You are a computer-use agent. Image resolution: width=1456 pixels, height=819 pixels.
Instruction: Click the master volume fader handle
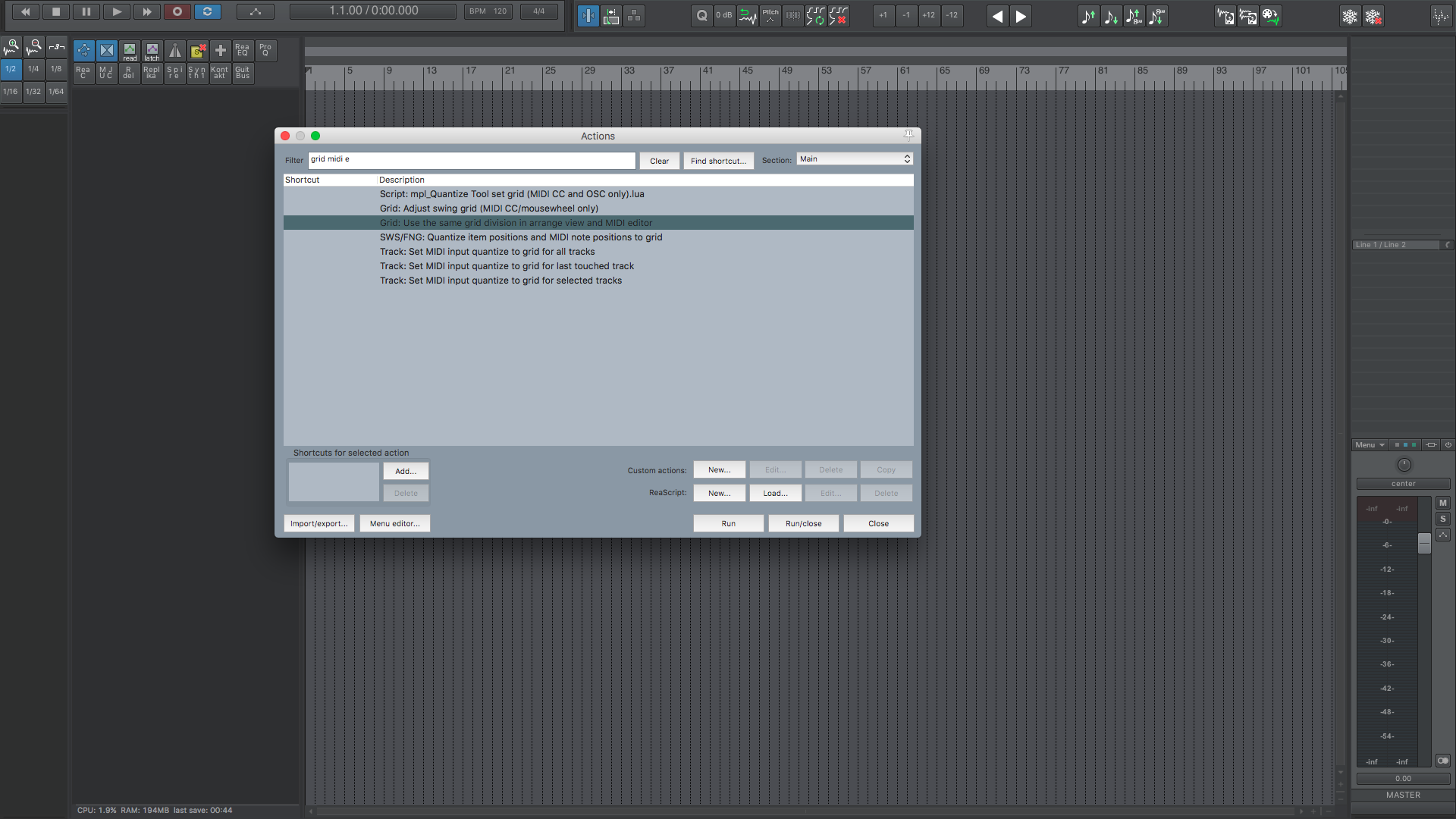1424,542
